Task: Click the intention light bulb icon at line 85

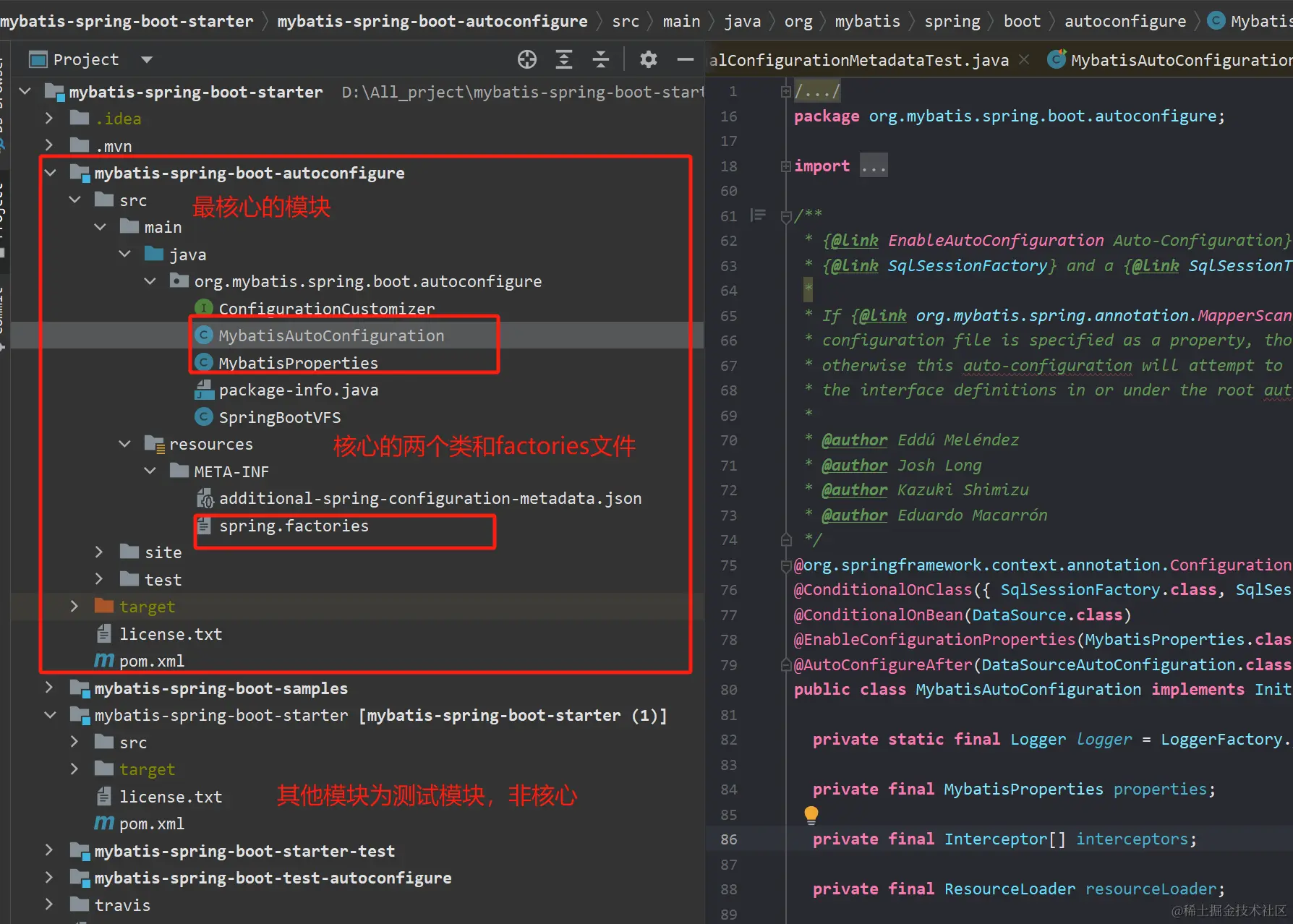Action: click(x=811, y=815)
